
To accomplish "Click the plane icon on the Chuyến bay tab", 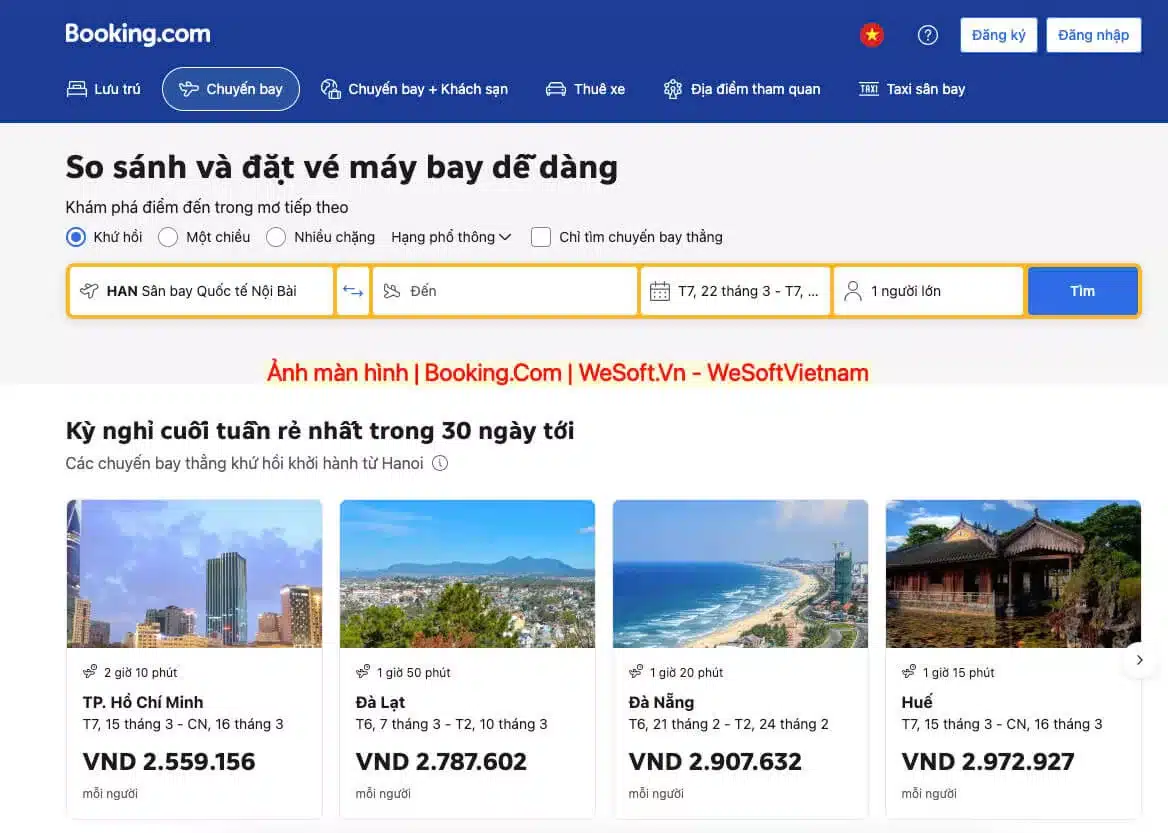I will (188, 89).
